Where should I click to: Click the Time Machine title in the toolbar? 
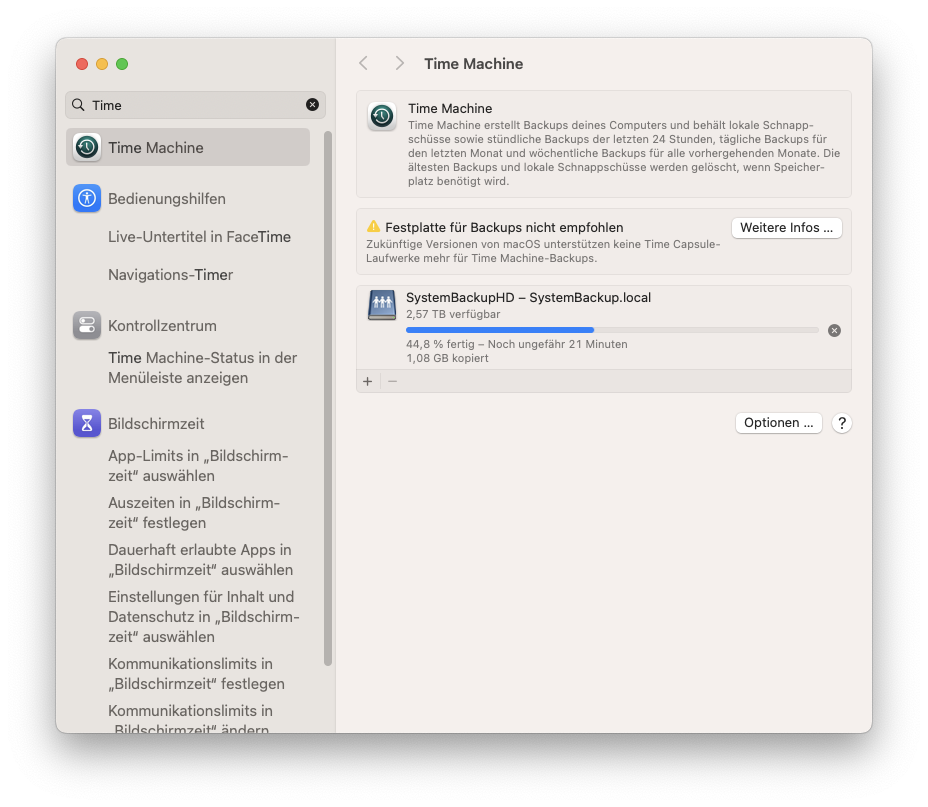pos(473,63)
